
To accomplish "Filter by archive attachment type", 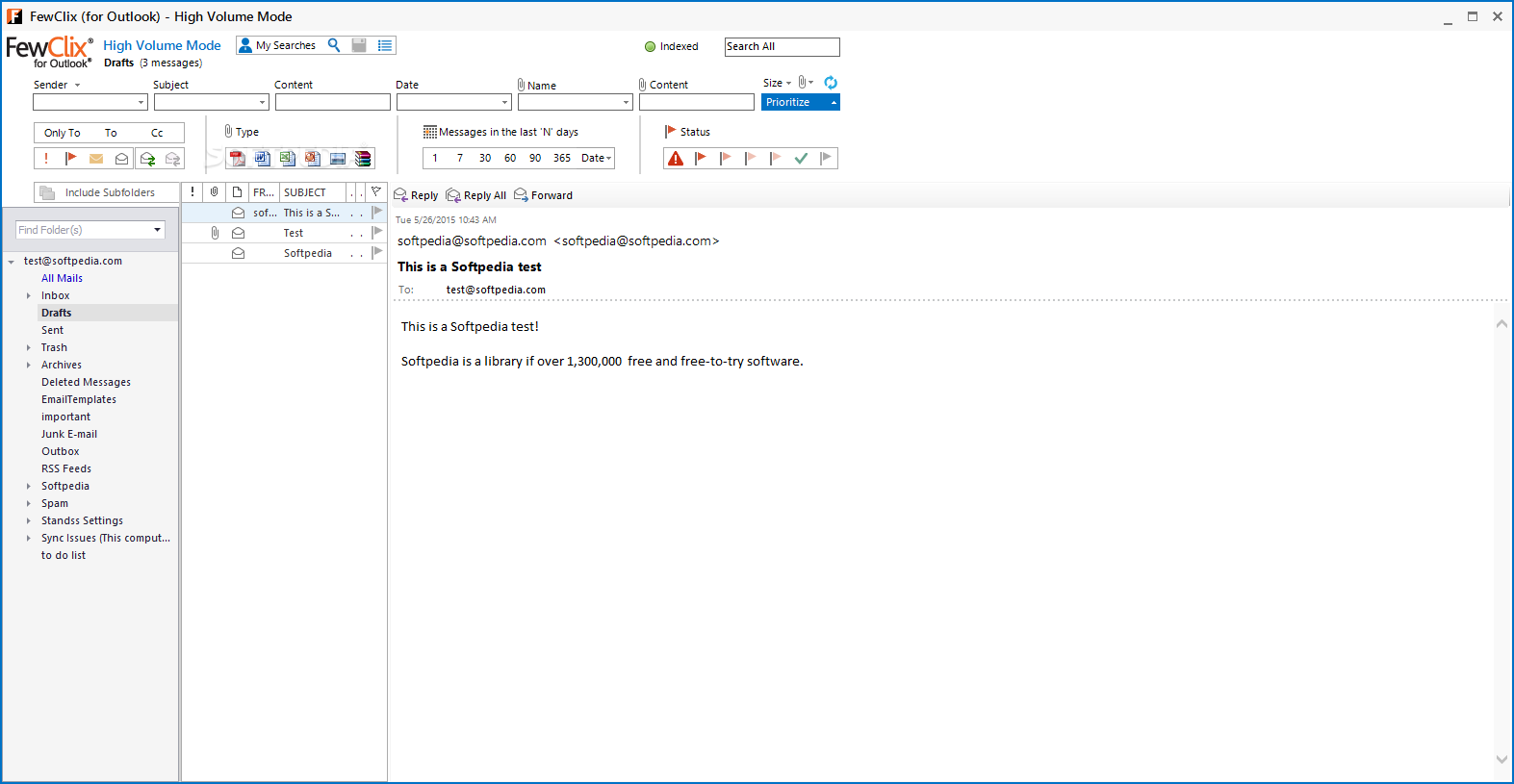I will 363,159.
